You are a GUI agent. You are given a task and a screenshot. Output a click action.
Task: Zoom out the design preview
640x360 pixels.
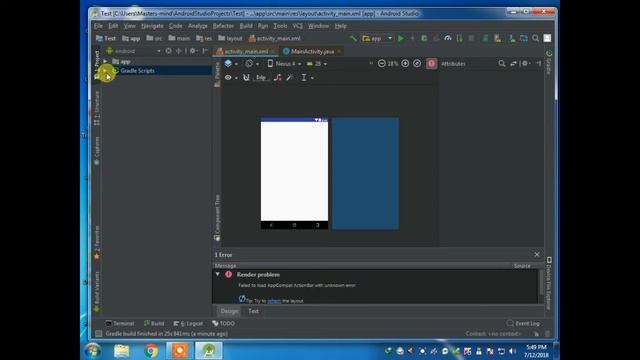coord(381,64)
